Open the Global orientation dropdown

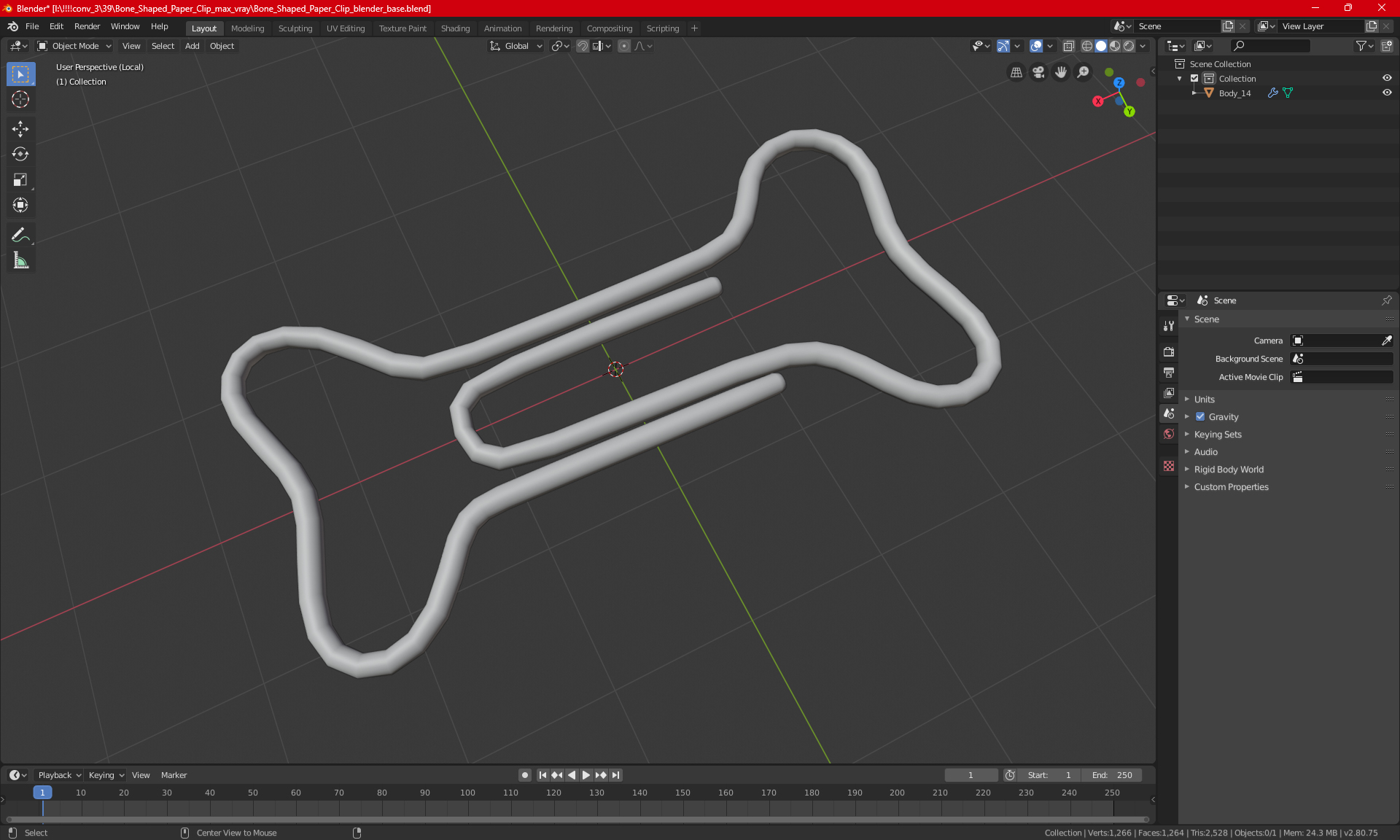(516, 46)
